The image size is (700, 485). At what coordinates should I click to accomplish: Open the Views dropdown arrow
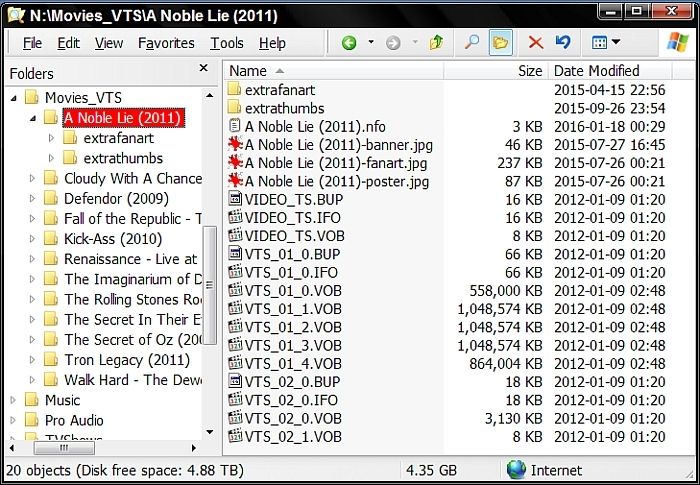pos(616,42)
